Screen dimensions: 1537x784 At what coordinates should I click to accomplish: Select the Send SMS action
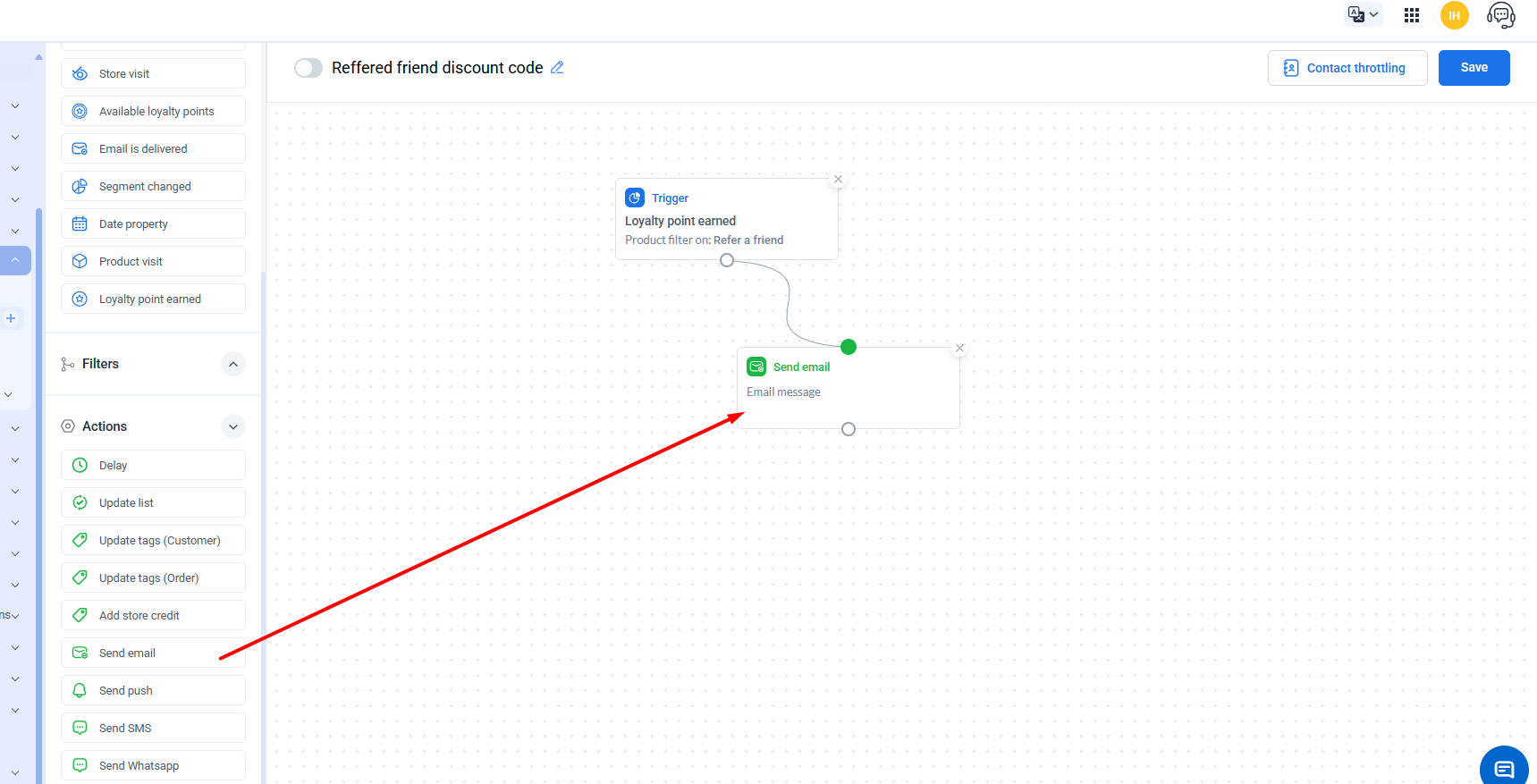[x=153, y=729]
